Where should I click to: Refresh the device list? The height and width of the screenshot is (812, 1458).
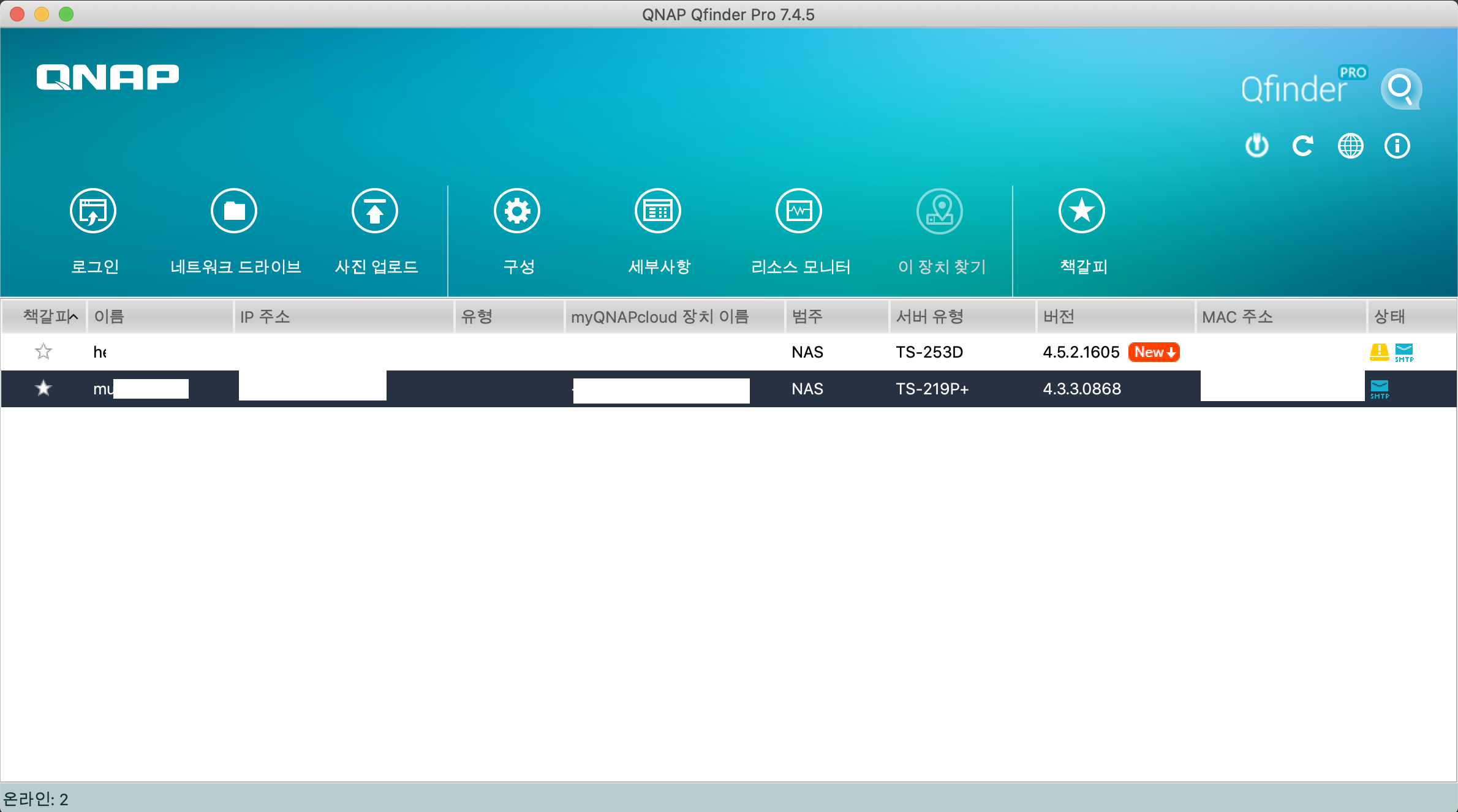coord(1303,146)
